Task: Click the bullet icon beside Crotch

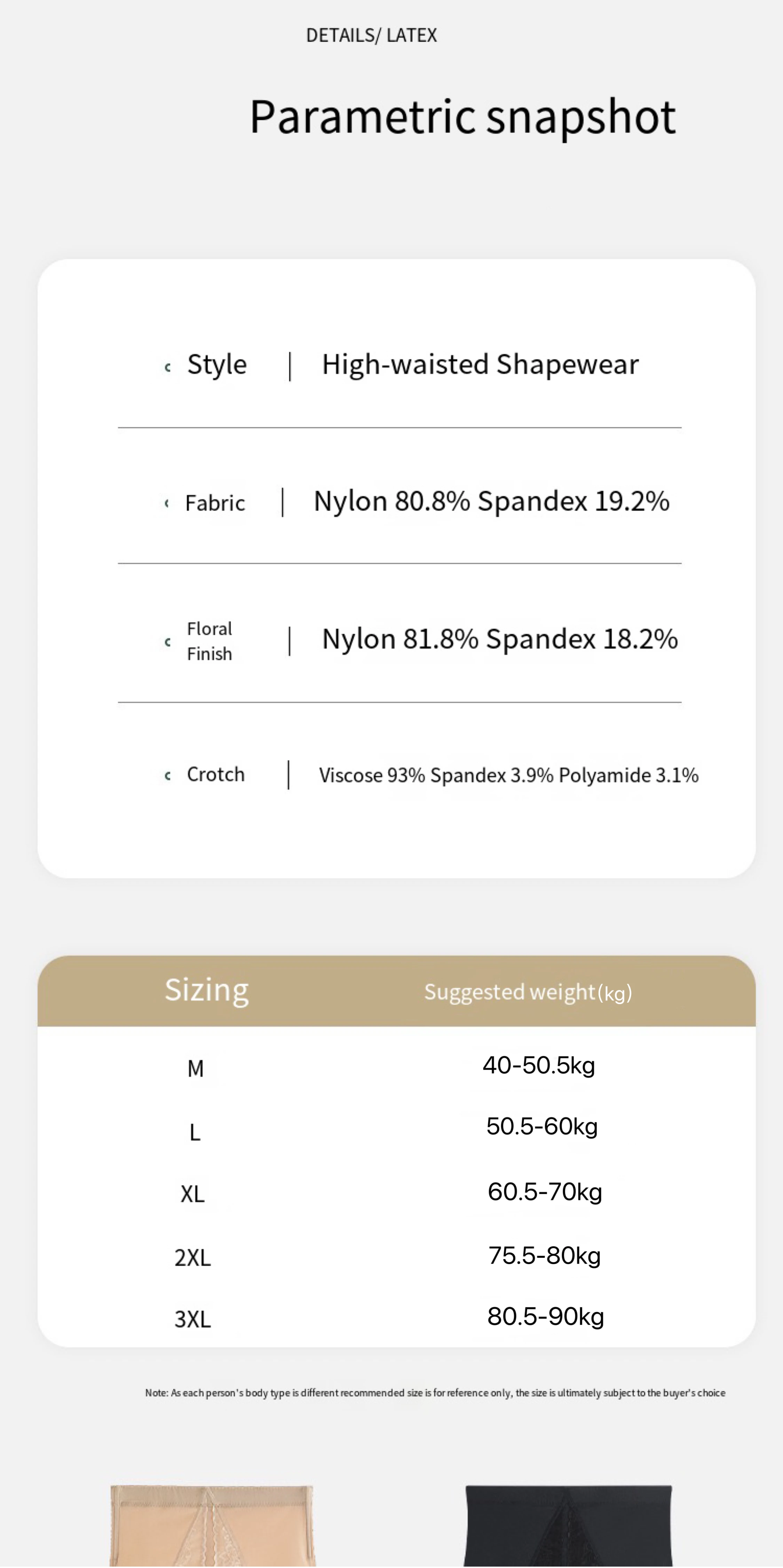Action: tap(167, 776)
